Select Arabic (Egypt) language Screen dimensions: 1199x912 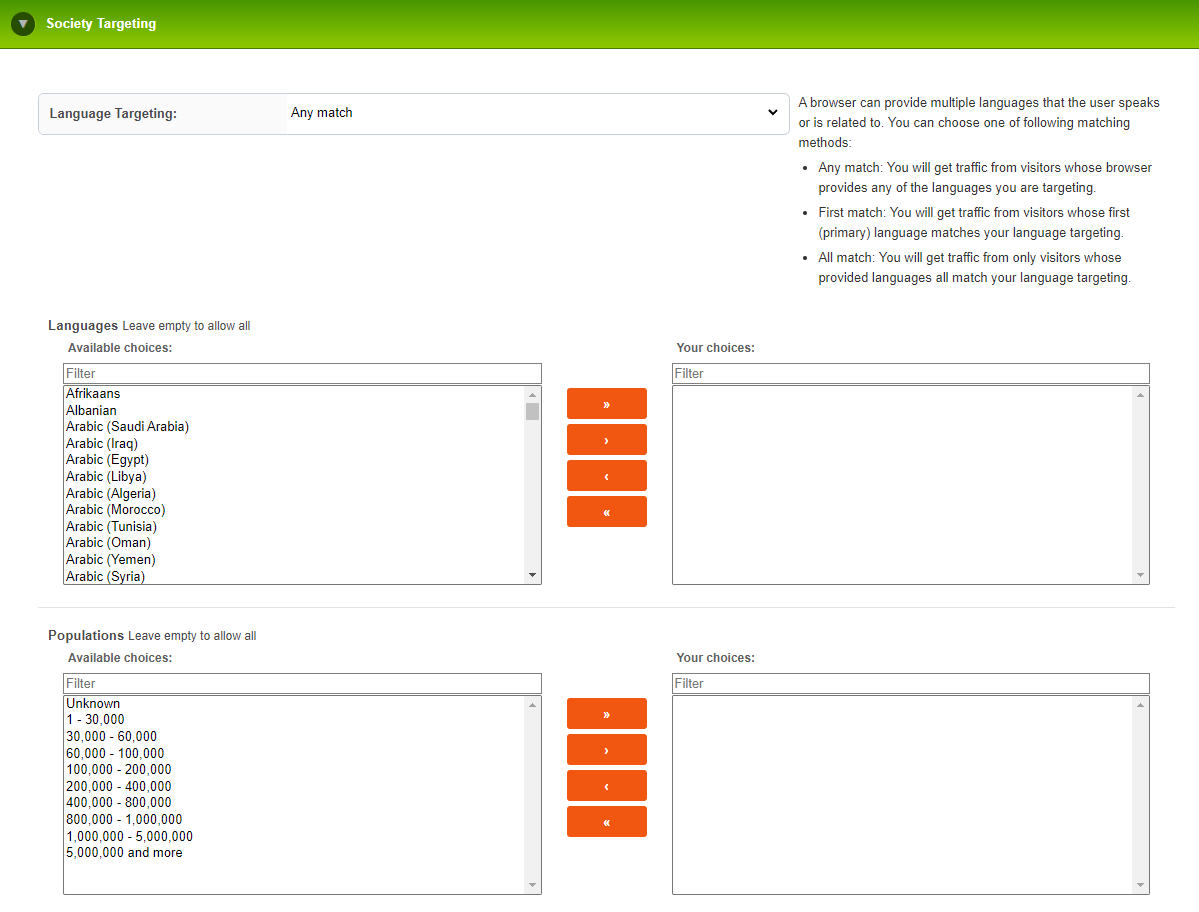click(x=294, y=459)
